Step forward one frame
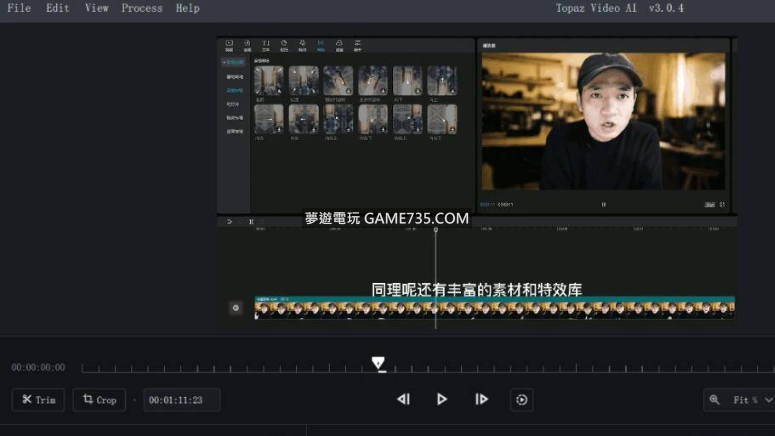This screenshot has width=775, height=436. 481,399
